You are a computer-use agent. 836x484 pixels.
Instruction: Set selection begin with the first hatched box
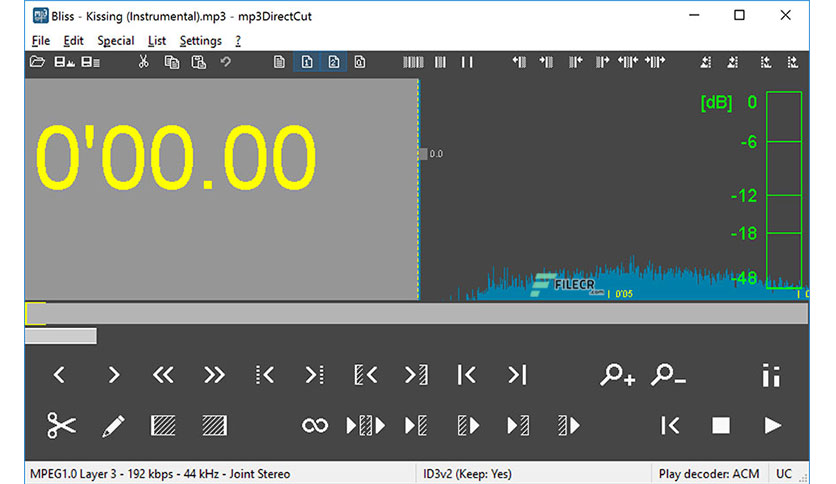[x=163, y=426]
